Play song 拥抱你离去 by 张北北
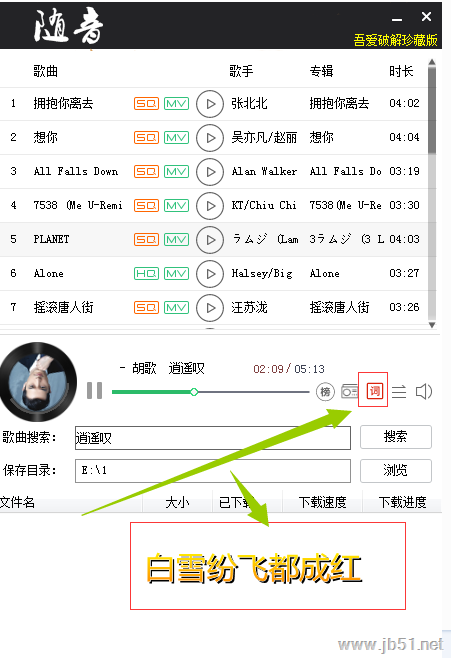Screen dimensions: 451x658 pyautogui.click(x=210, y=104)
